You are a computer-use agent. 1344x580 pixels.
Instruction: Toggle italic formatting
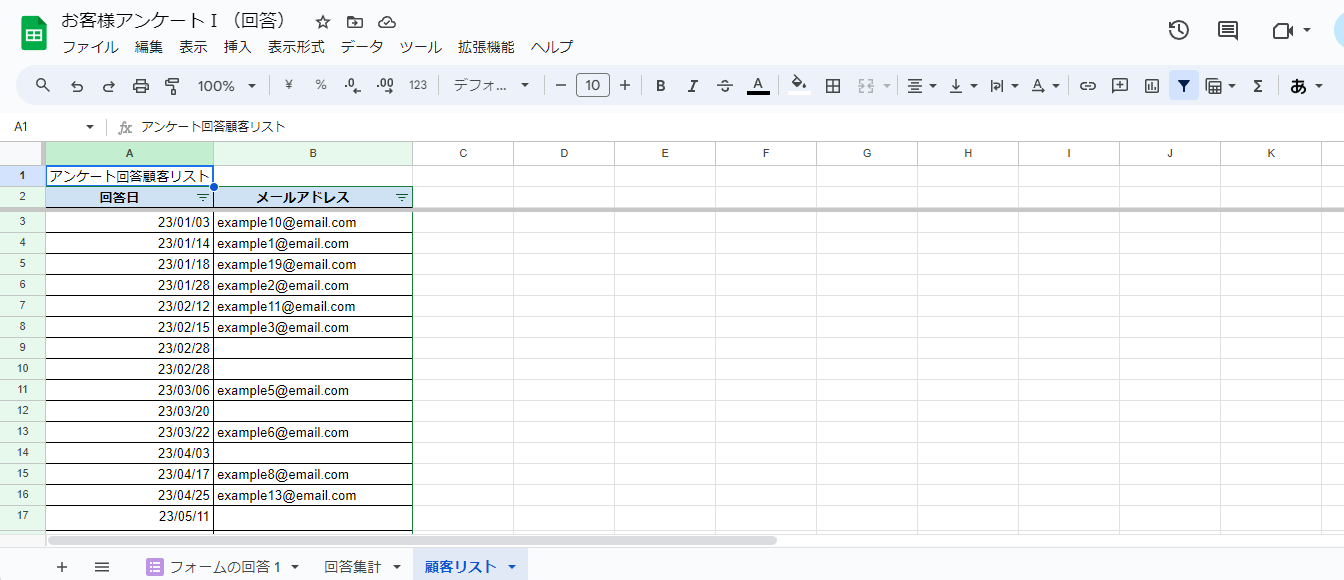click(x=692, y=86)
